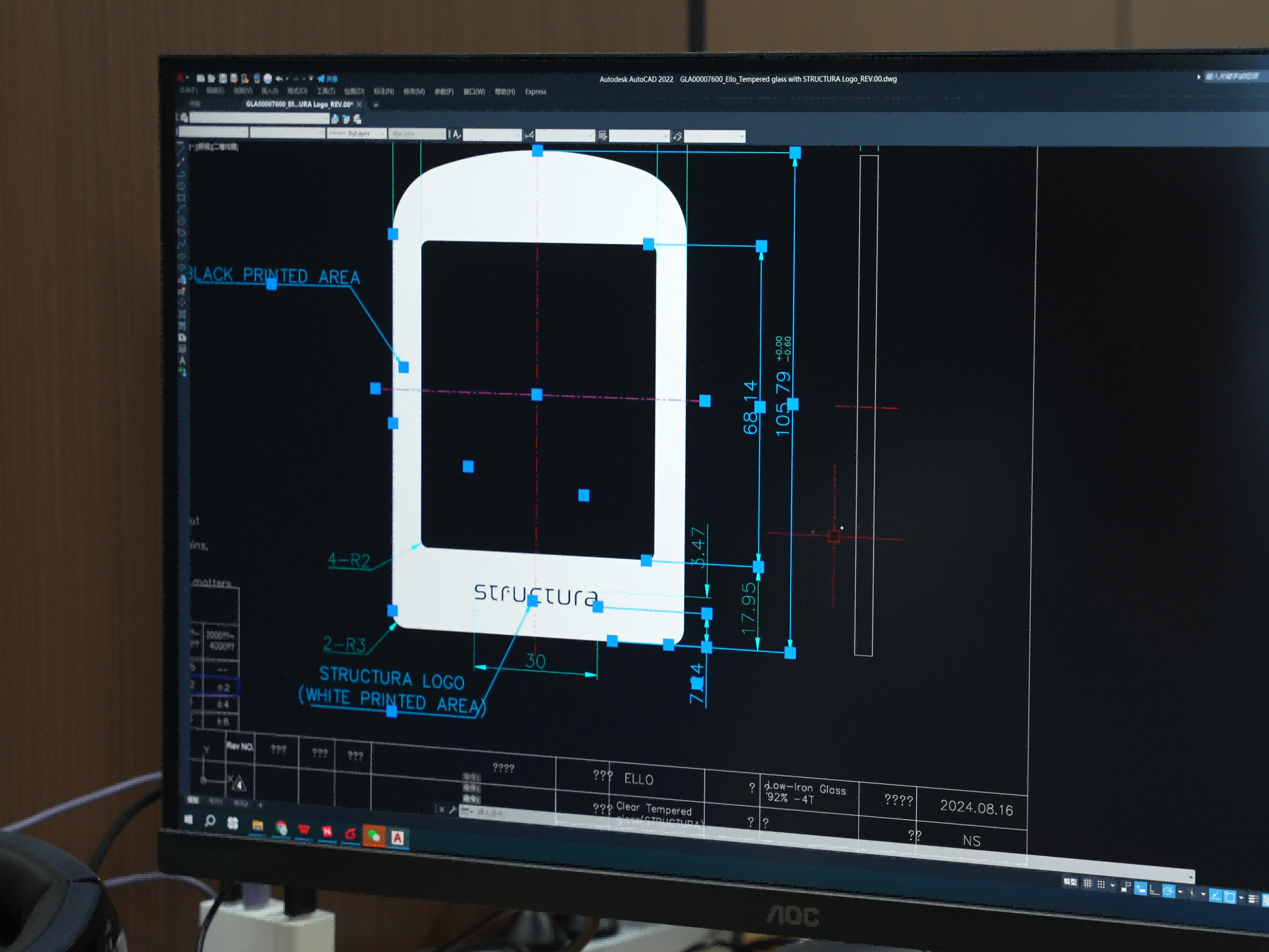The height and width of the screenshot is (952, 1269).
Task: Open the 绘图(D) Draw menu
Action: pos(354,91)
